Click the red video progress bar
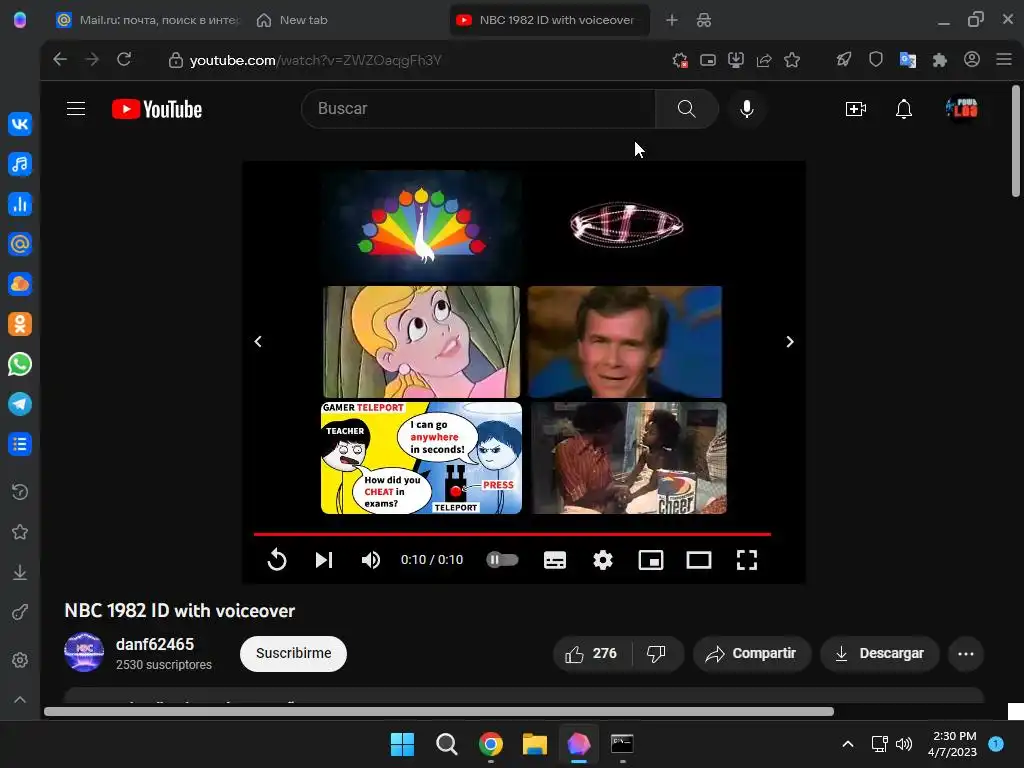Viewport: 1024px width, 768px height. coord(513,534)
